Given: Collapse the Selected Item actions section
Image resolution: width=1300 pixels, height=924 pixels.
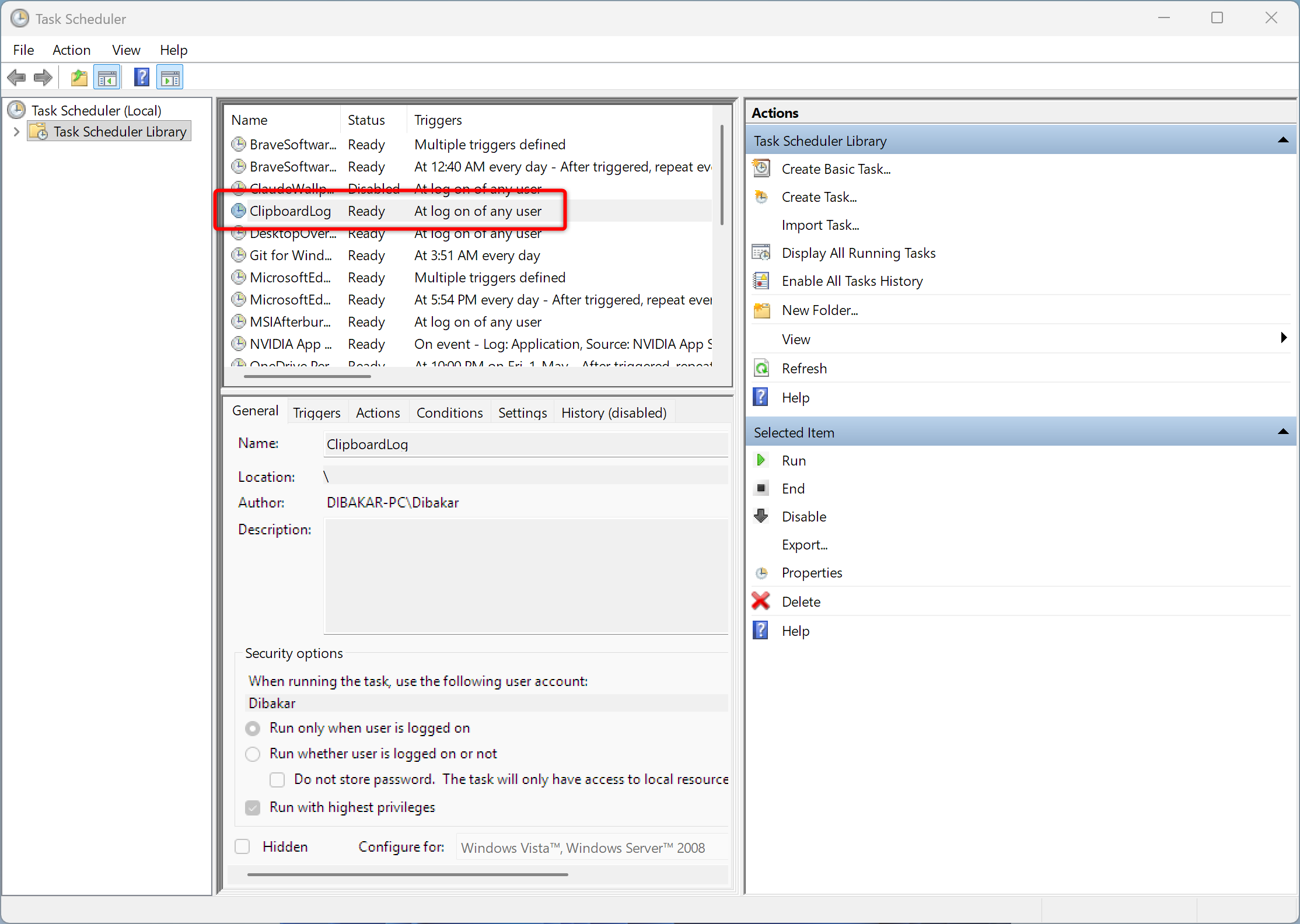Looking at the screenshot, I should coord(1283,432).
